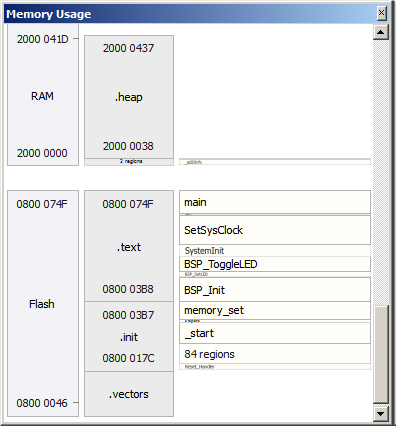Click the scroll up arrow button
Screen dimensions: 396x426
380,32
